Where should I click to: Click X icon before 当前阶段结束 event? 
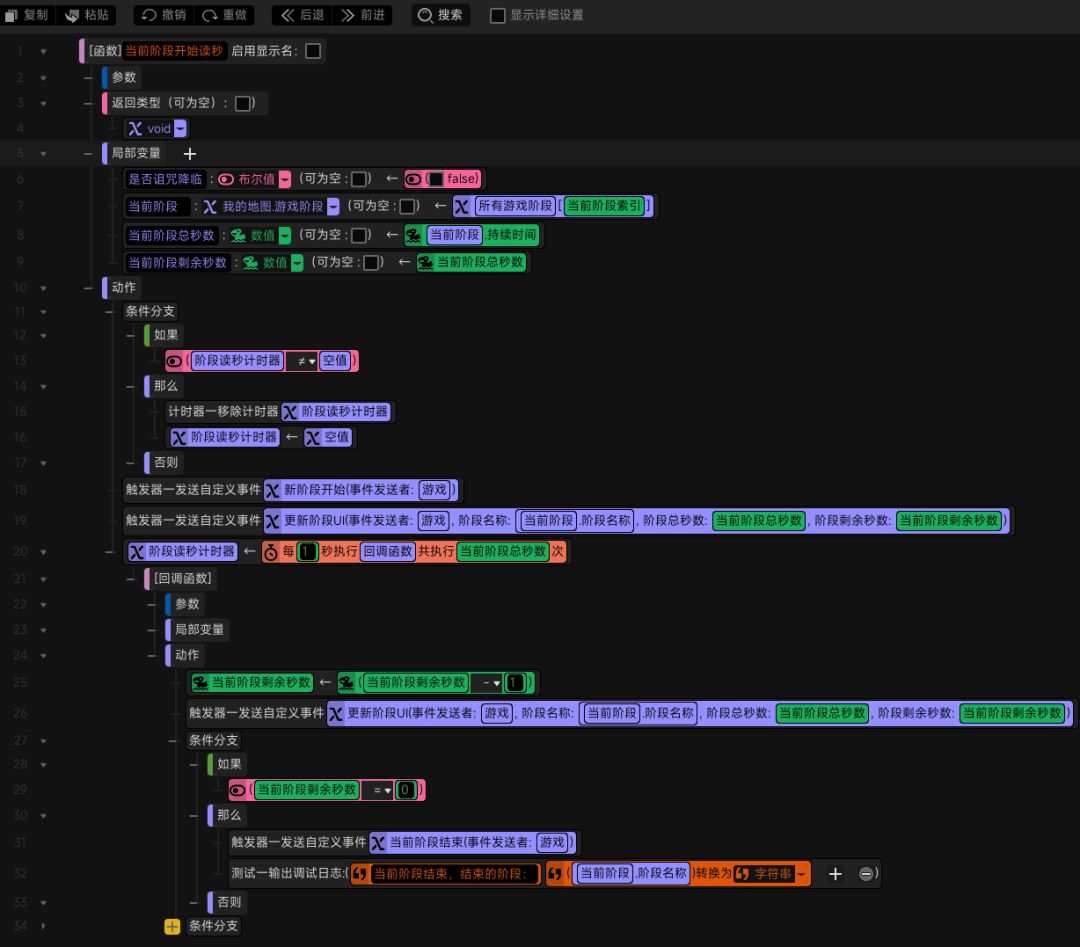378,842
